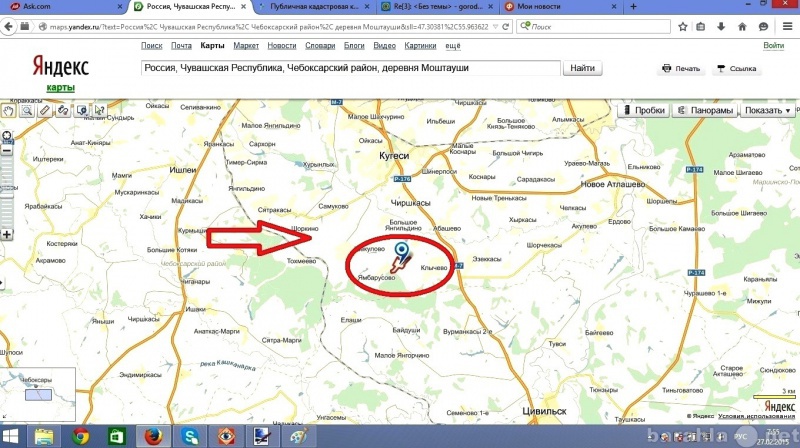Open the bookmarks list icon
The height and width of the screenshot is (448, 800).
pos(701,27)
